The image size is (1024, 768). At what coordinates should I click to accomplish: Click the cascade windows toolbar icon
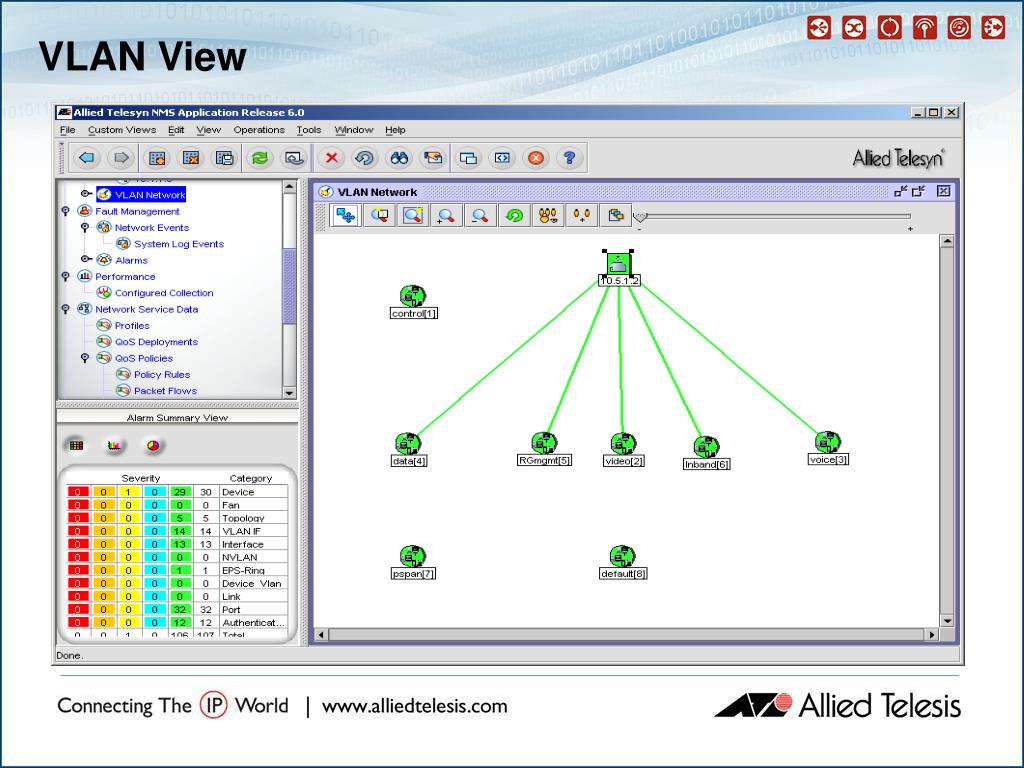tap(468, 158)
